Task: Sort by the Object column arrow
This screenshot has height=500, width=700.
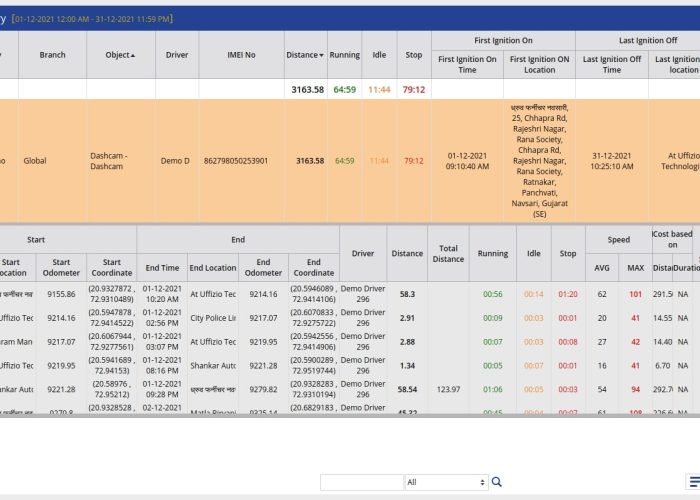Action: (x=132, y=55)
